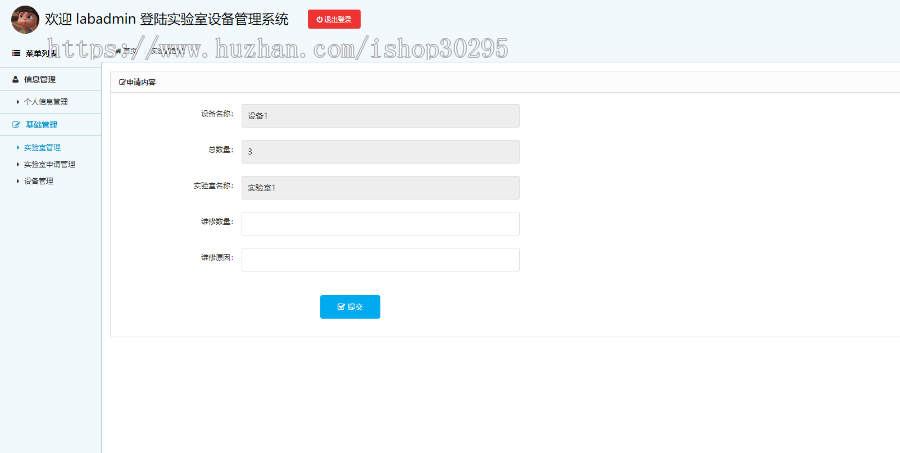This screenshot has height=453, width=900.
Task: Go to 首页 via the home breadcrumb
Action: pos(126,51)
